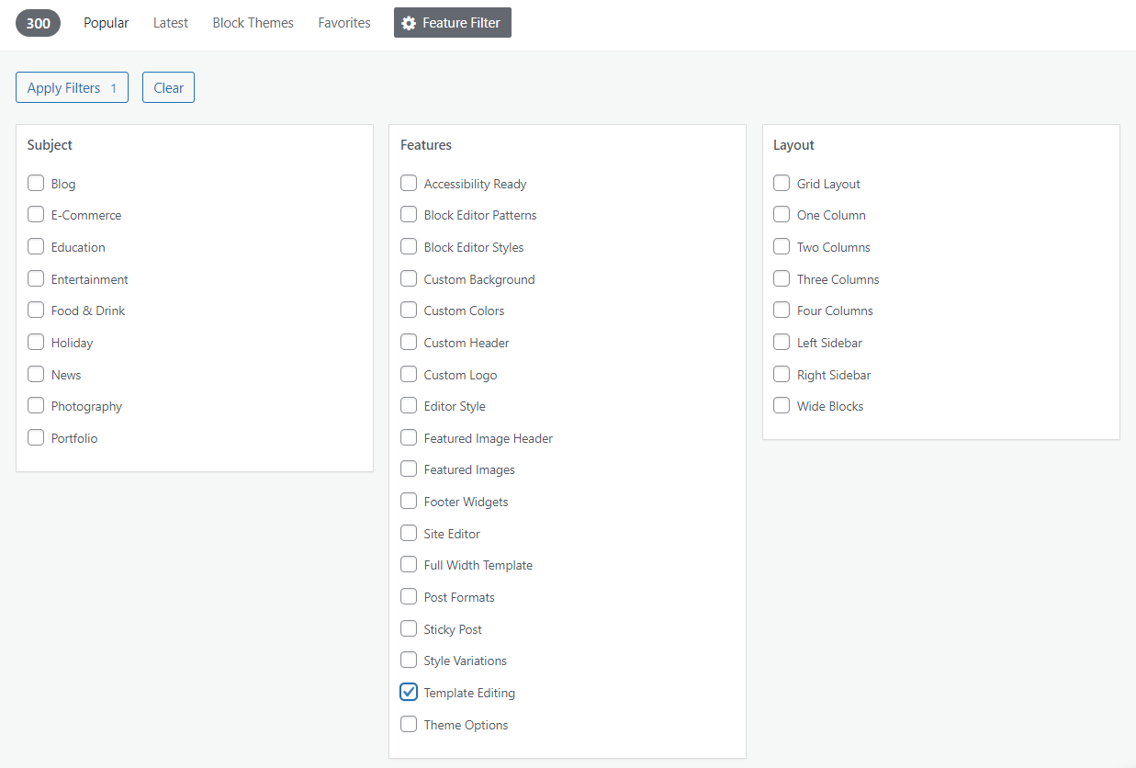Clear all selected filters
The width and height of the screenshot is (1136, 768).
[168, 87]
